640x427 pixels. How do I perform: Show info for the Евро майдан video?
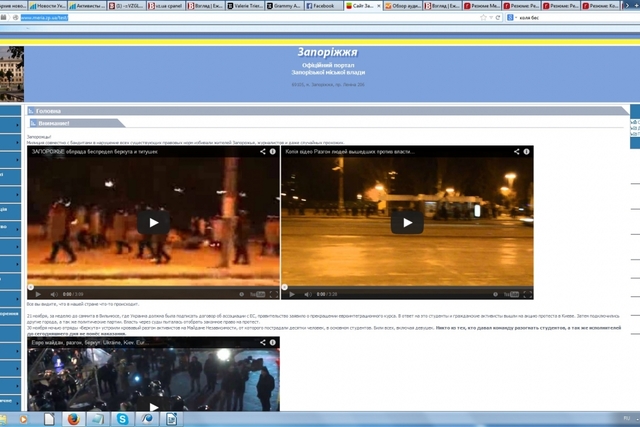pos(273,342)
